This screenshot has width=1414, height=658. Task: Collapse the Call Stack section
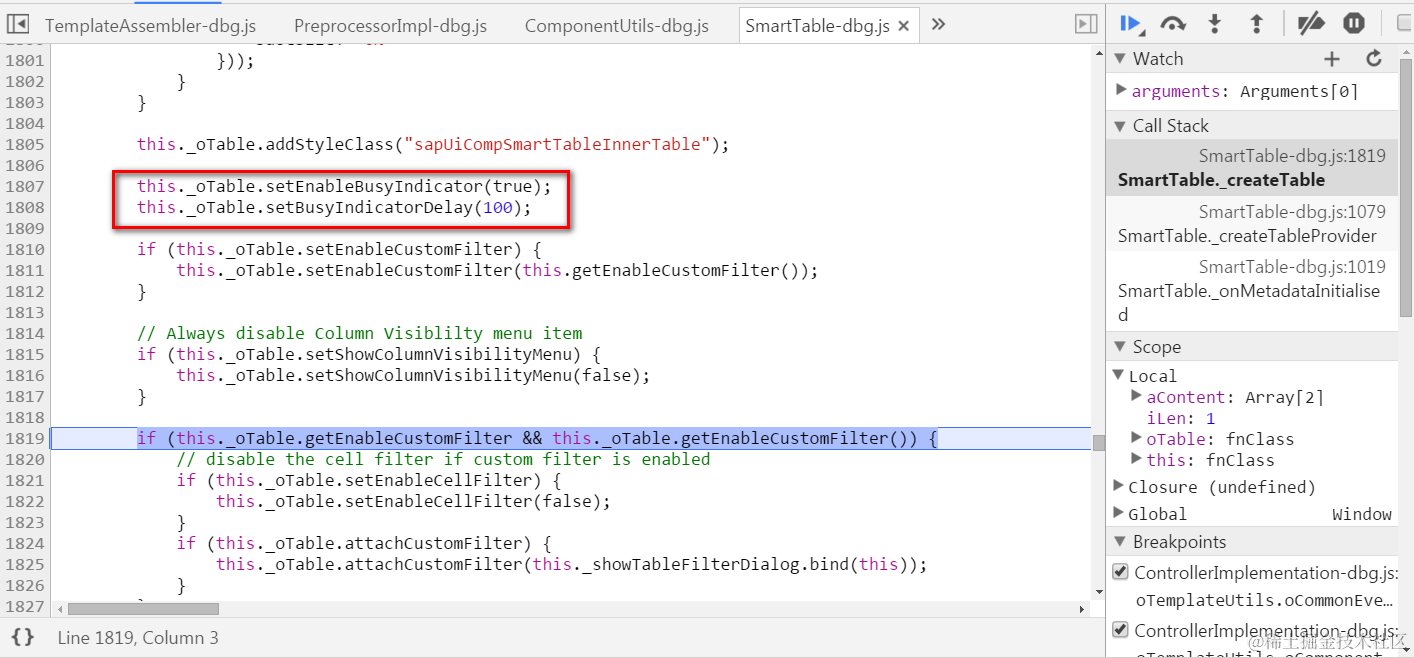tap(1119, 126)
